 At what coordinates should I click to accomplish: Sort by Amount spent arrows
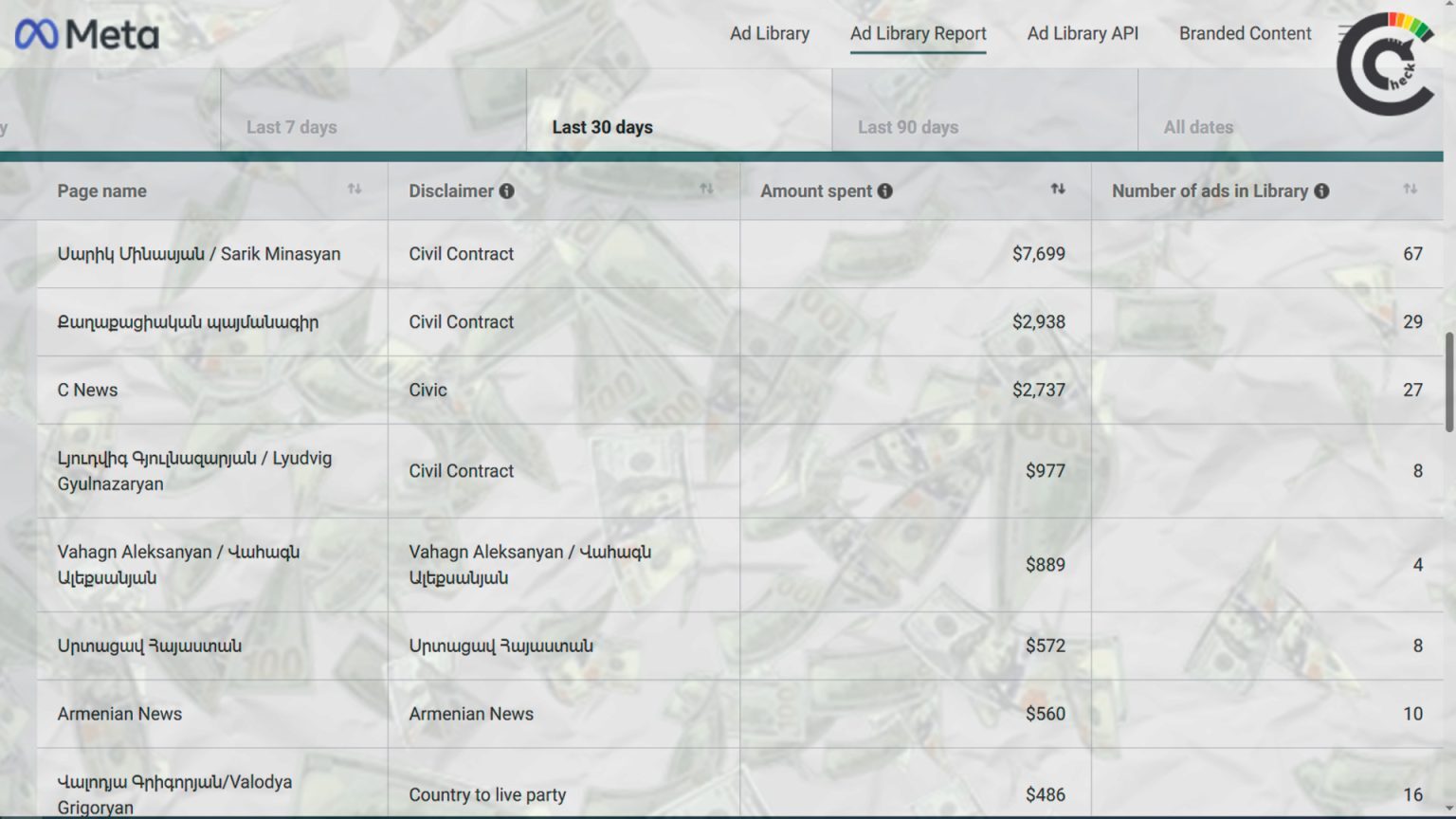pos(1058,190)
